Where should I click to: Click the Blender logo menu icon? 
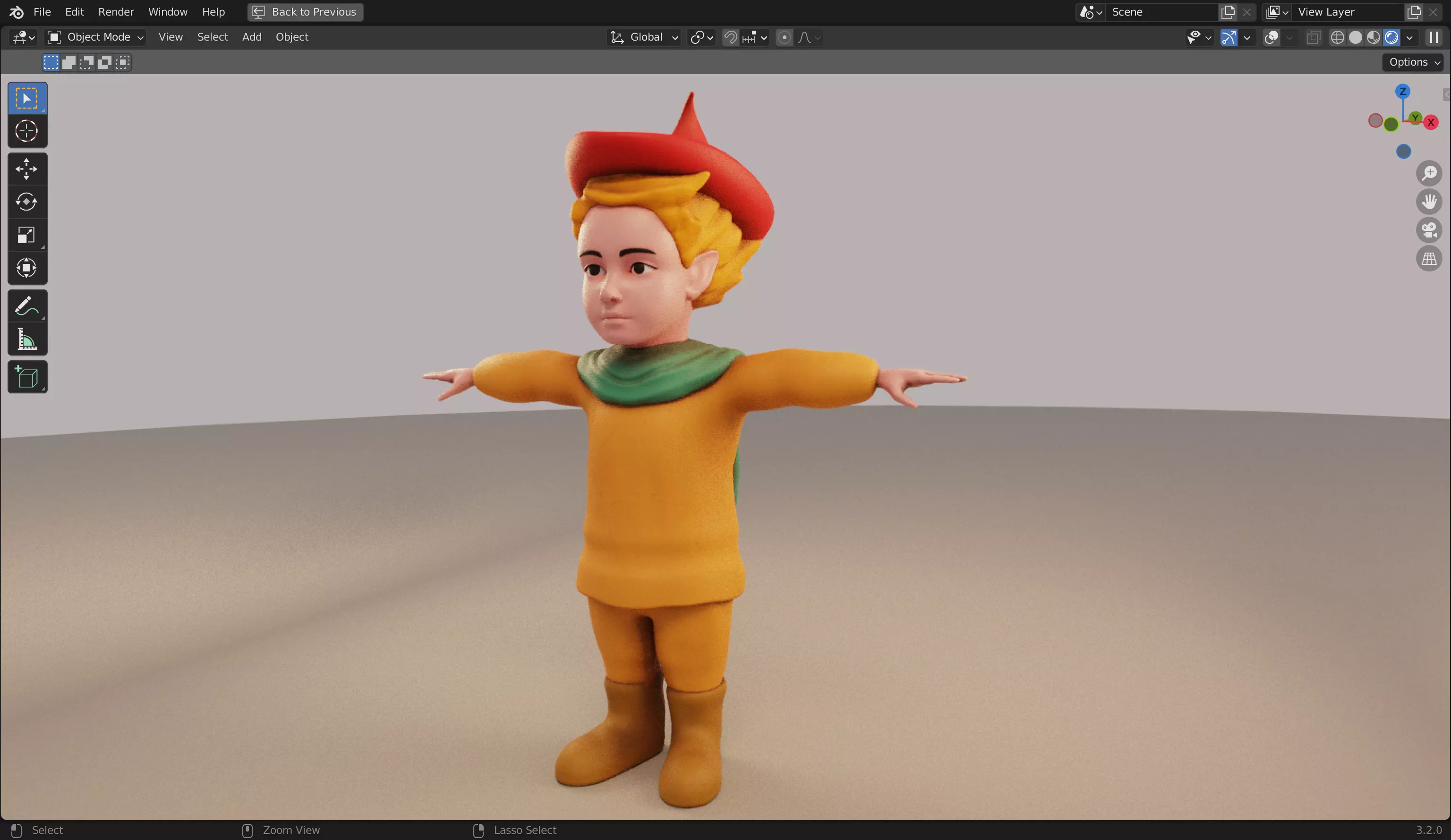(17, 11)
